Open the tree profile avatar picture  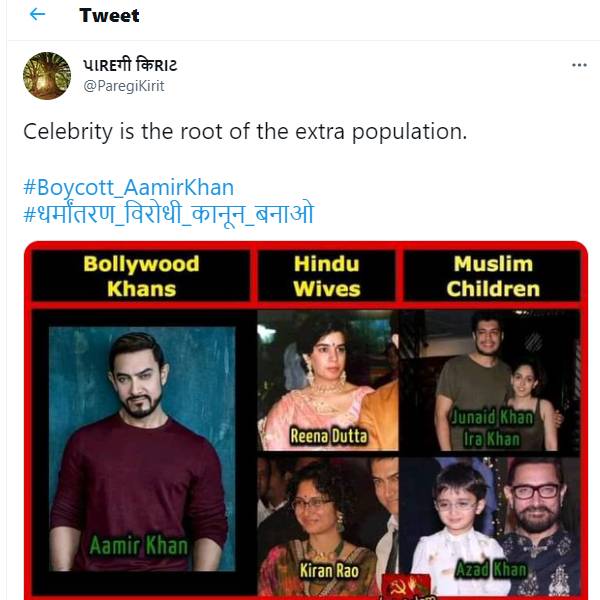pos(47,76)
